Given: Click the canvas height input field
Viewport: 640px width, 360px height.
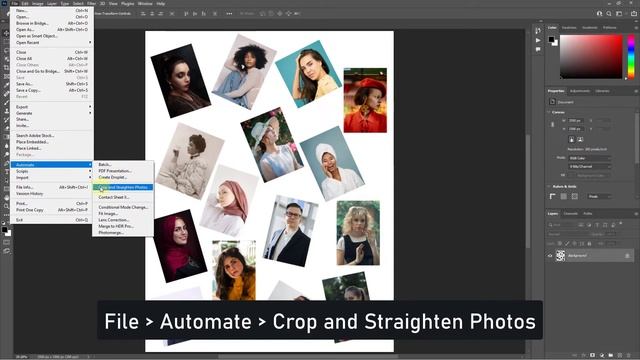Looking at the screenshot, I should coord(576,129).
